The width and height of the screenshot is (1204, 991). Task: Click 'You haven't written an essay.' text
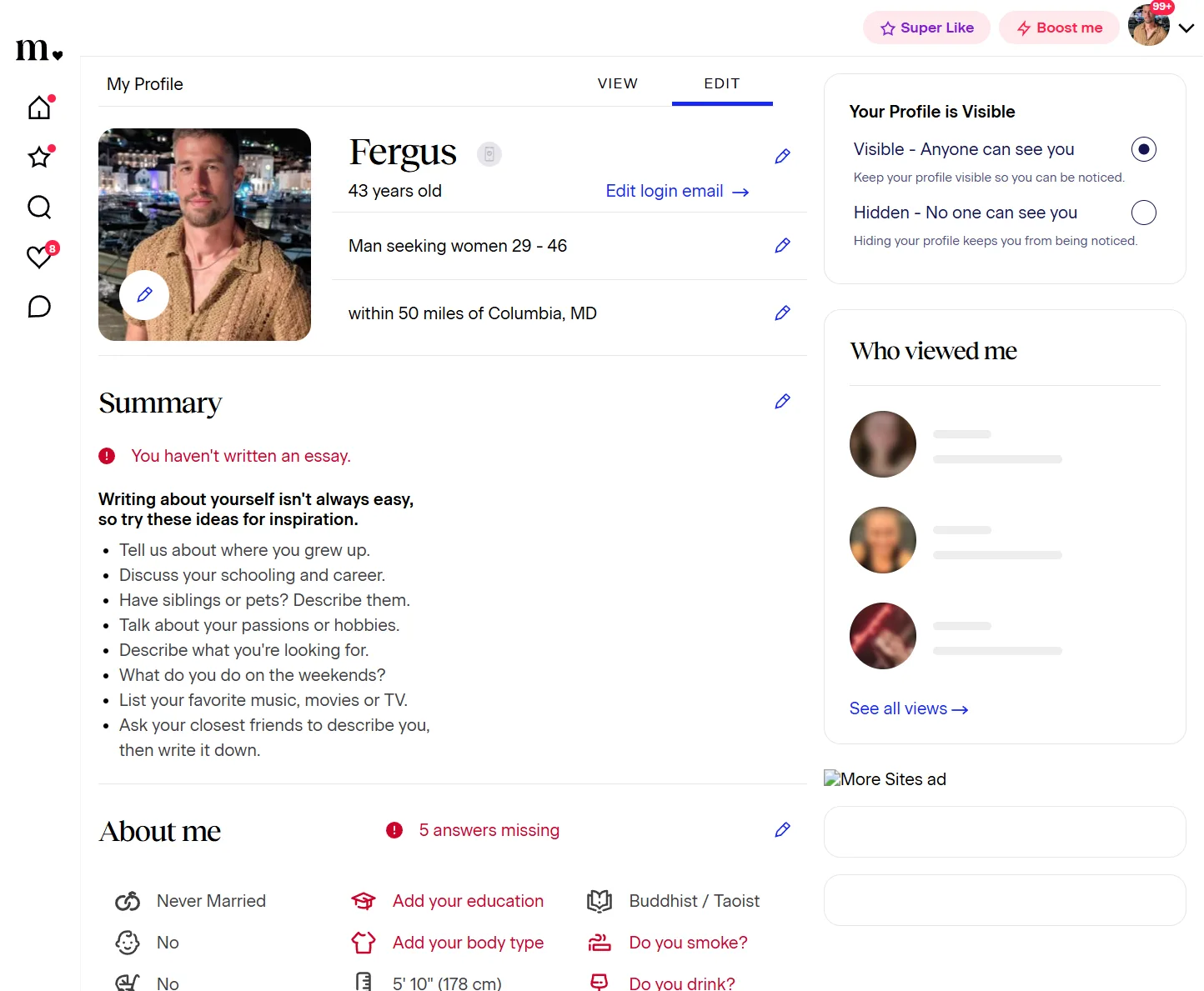tap(241, 456)
